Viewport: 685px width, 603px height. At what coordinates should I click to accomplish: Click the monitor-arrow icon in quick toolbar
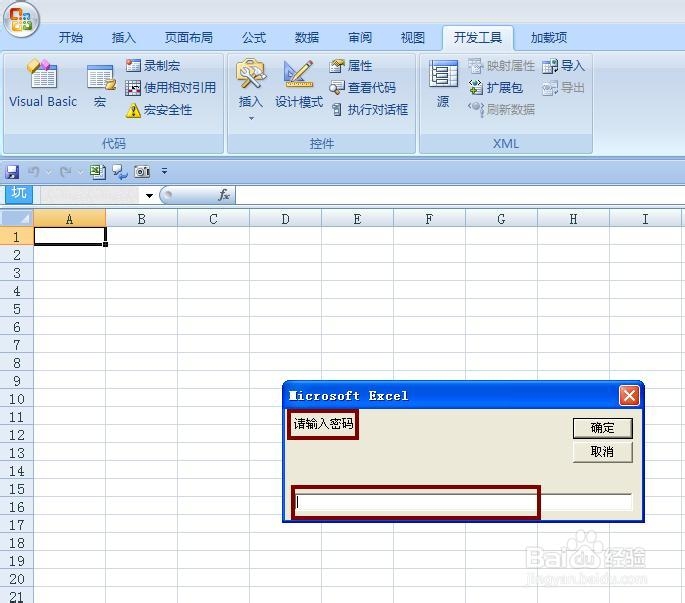click(120, 172)
